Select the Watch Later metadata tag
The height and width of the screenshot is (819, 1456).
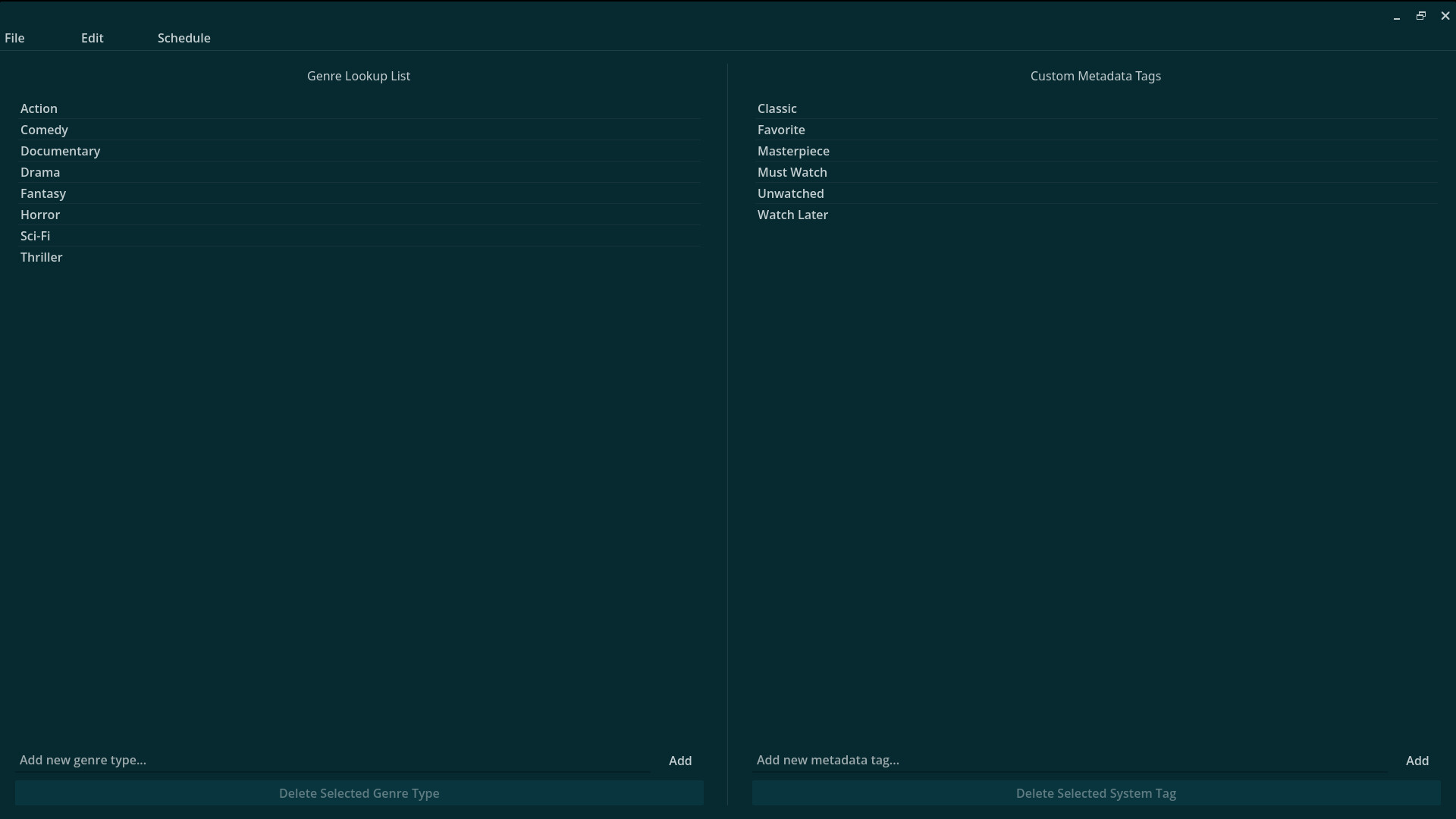(x=1096, y=215)
